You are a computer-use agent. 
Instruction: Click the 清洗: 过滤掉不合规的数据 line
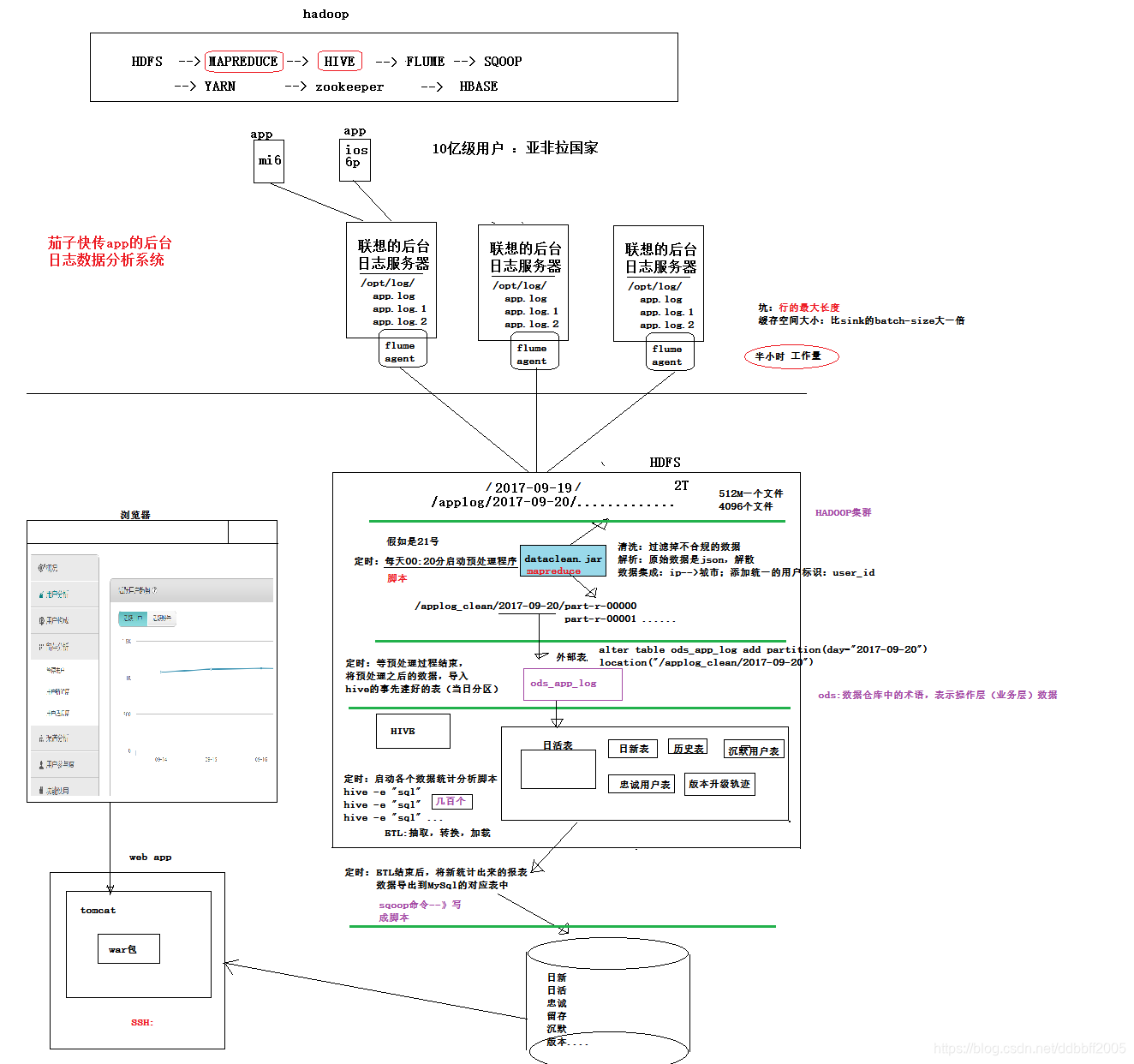click(x=679, y=547)
